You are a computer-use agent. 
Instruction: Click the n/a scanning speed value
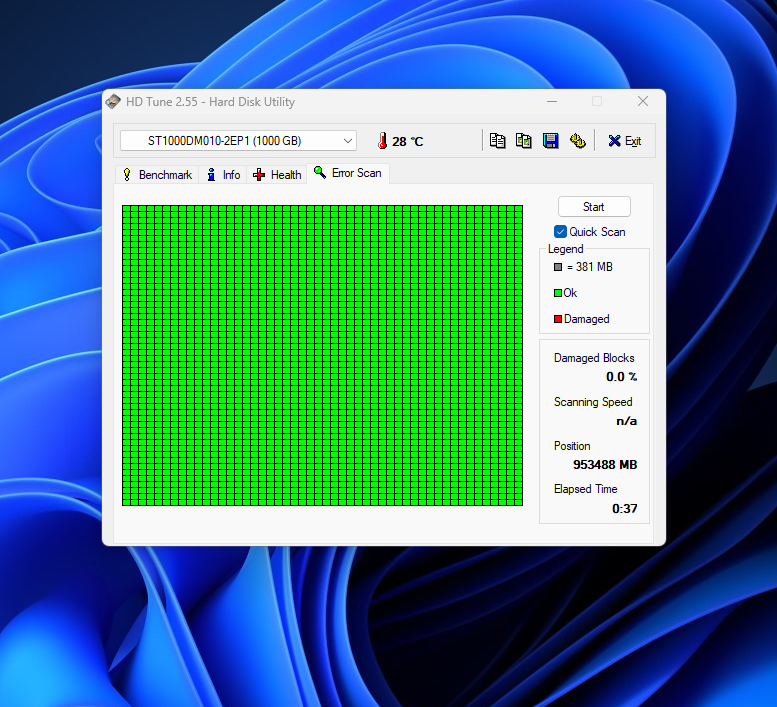(626, 421)
